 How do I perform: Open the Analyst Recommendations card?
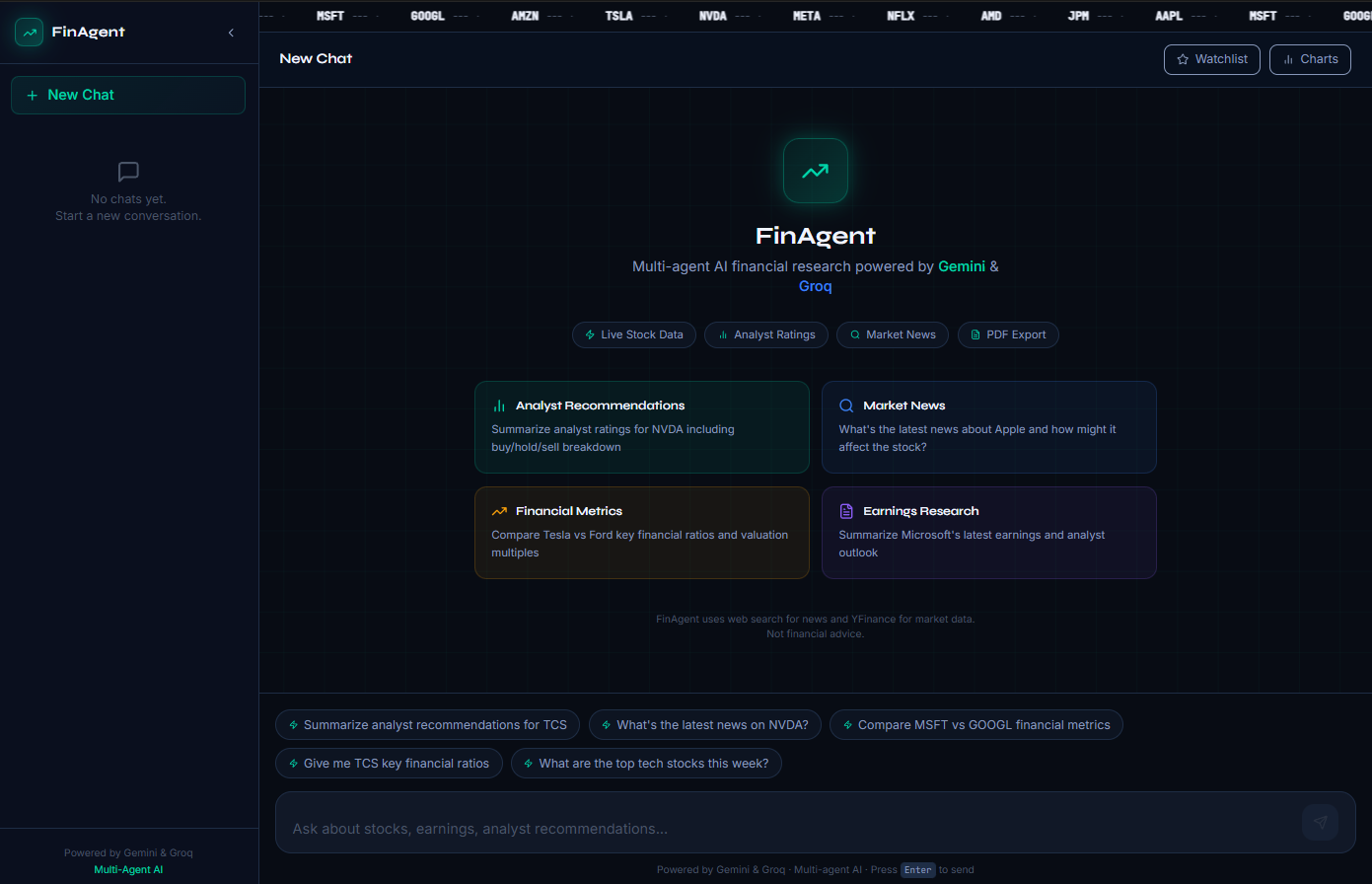tap(642, 427)
